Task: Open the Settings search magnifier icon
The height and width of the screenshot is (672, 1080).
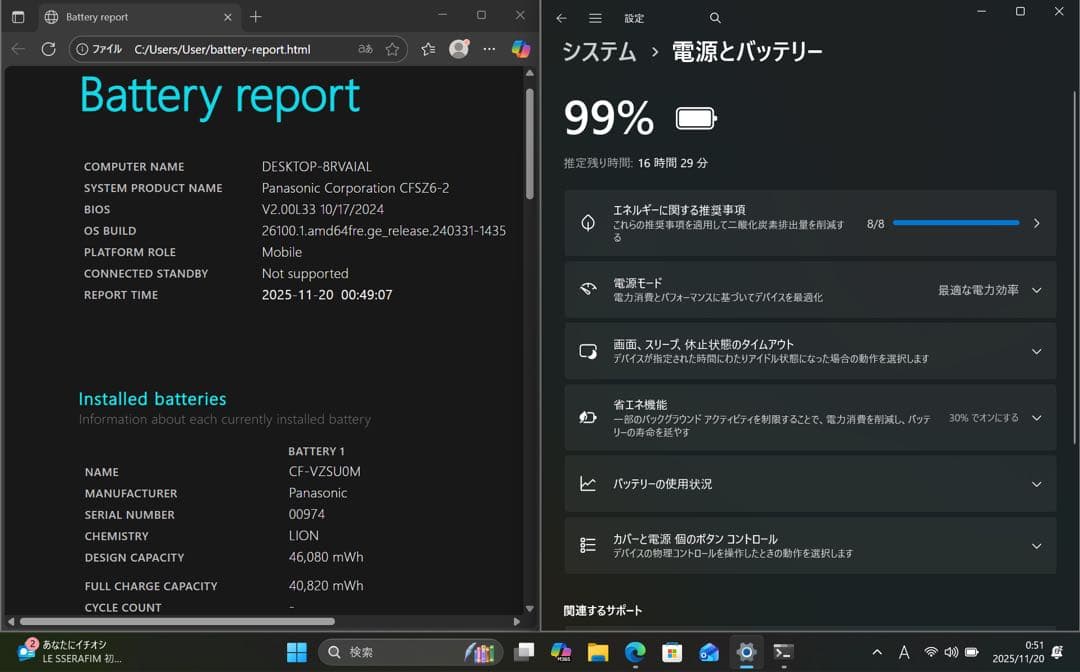Action: [x=714, y=18]
